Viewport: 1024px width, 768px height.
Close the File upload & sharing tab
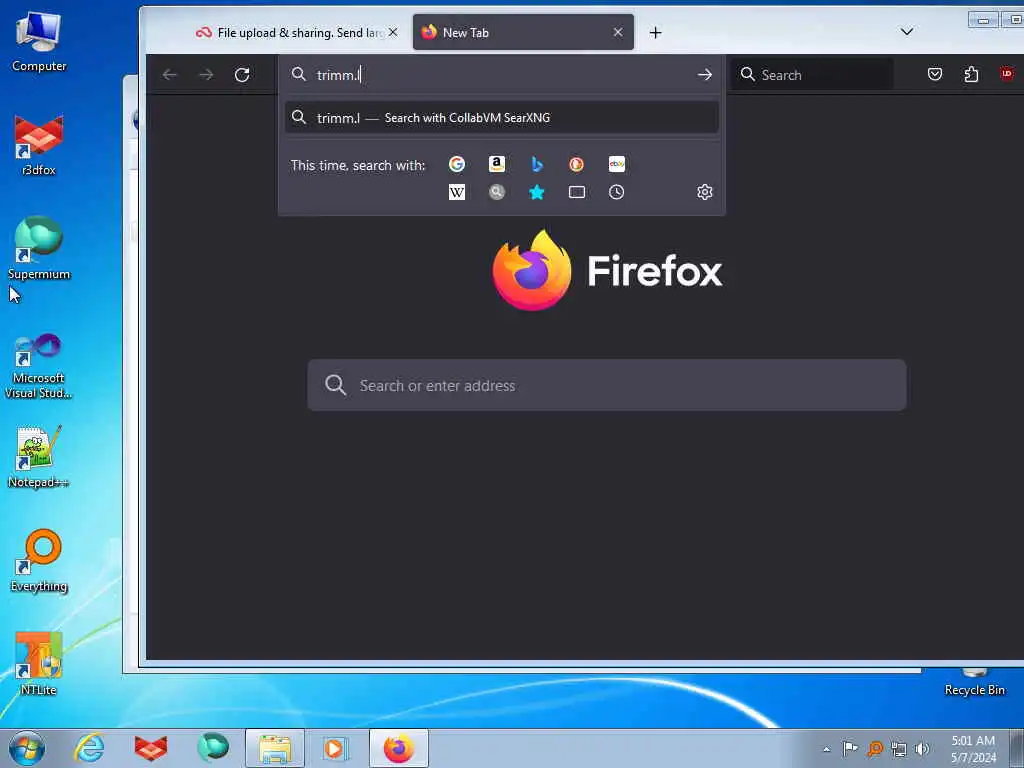(393, 32)
